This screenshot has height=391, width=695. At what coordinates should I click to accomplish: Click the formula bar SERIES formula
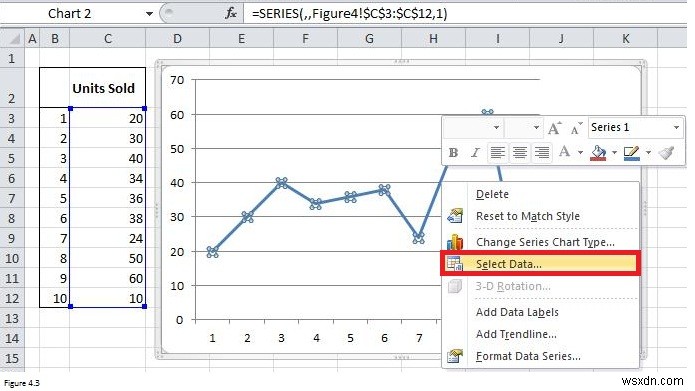(349, 14)
